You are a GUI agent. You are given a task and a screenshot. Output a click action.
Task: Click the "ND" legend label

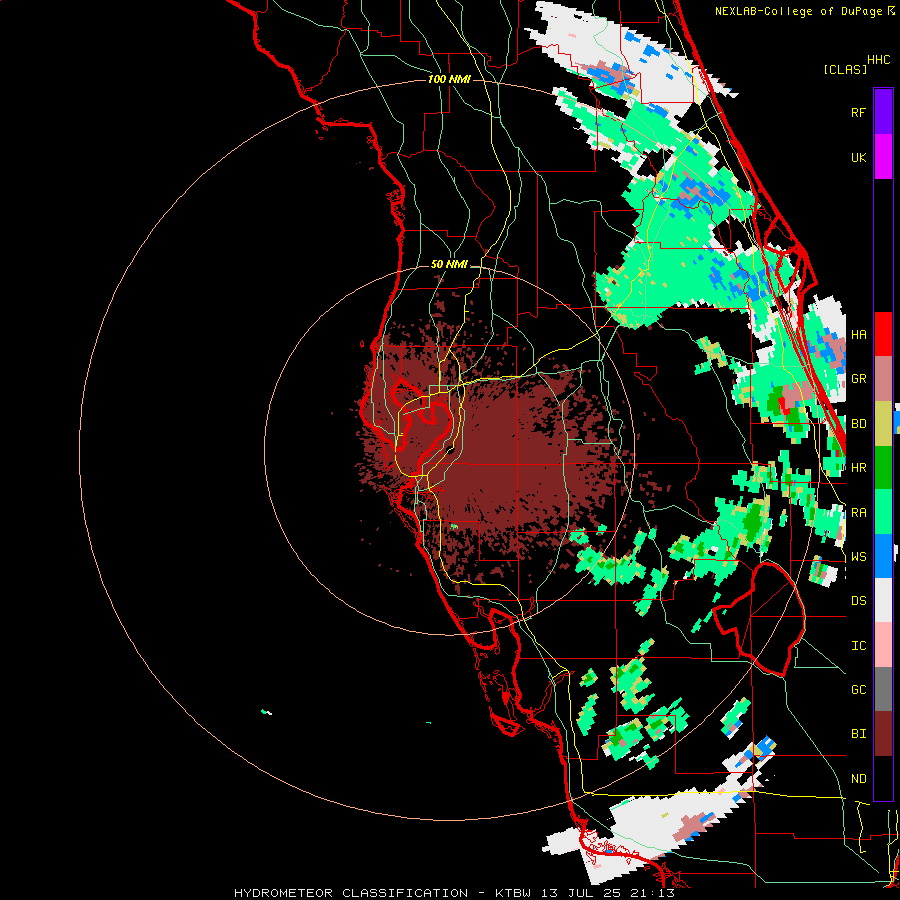858,779
